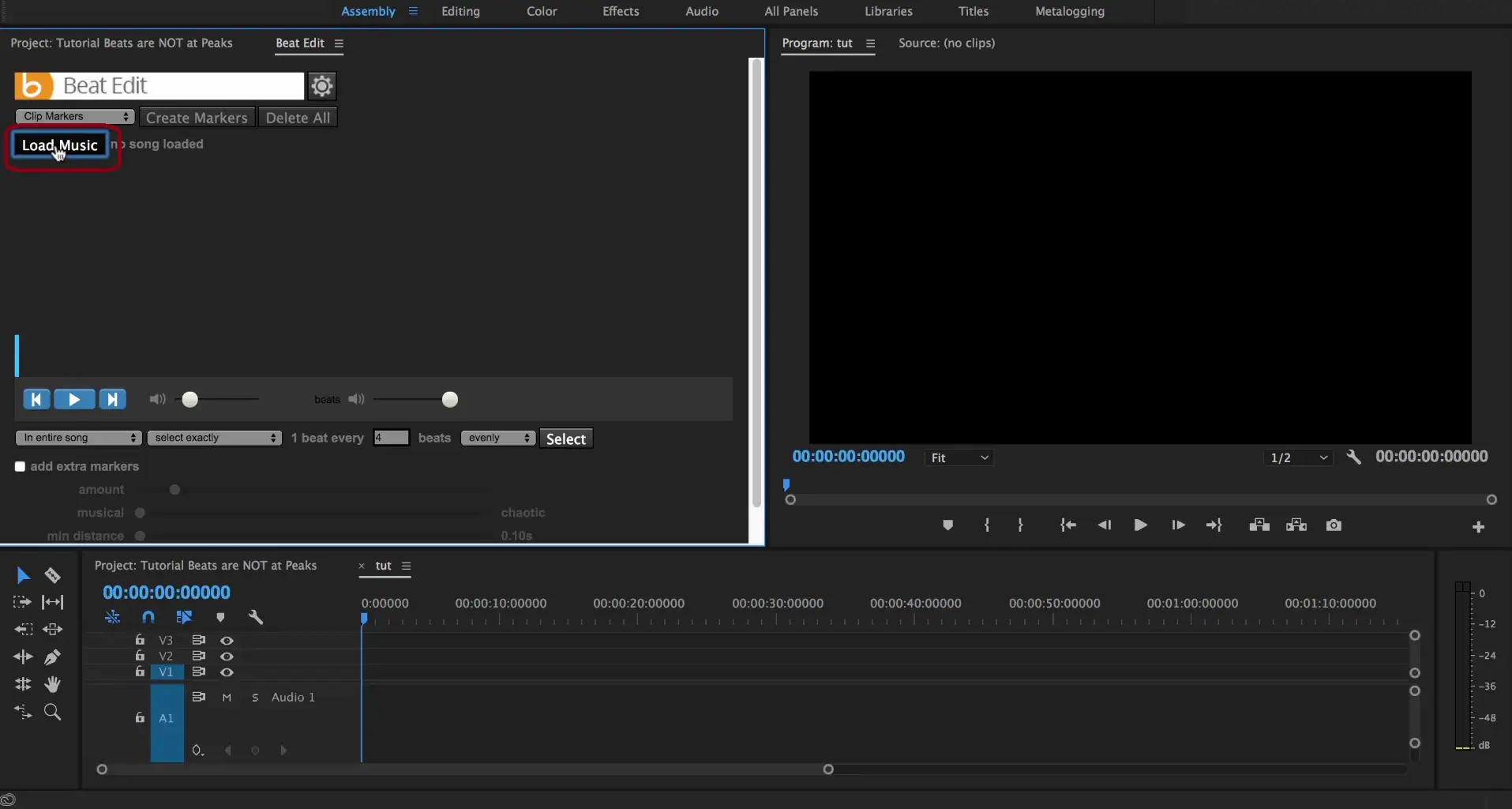The width and height of the screenshot is (1512, 809).
Task: Step back one frame in Program monitor
Action: (x=1104, y=525)
